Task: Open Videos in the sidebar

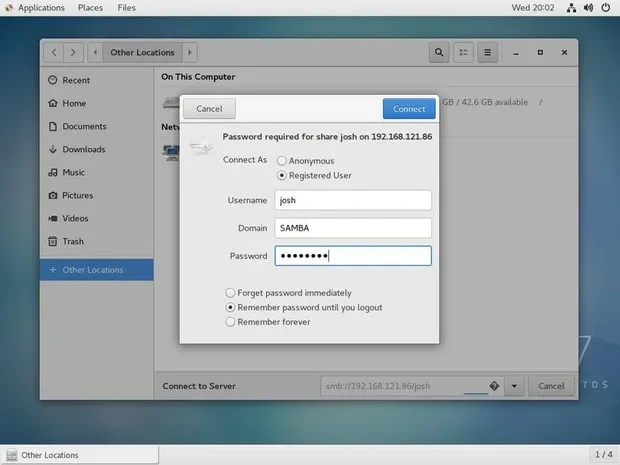Action: point(96,218)
